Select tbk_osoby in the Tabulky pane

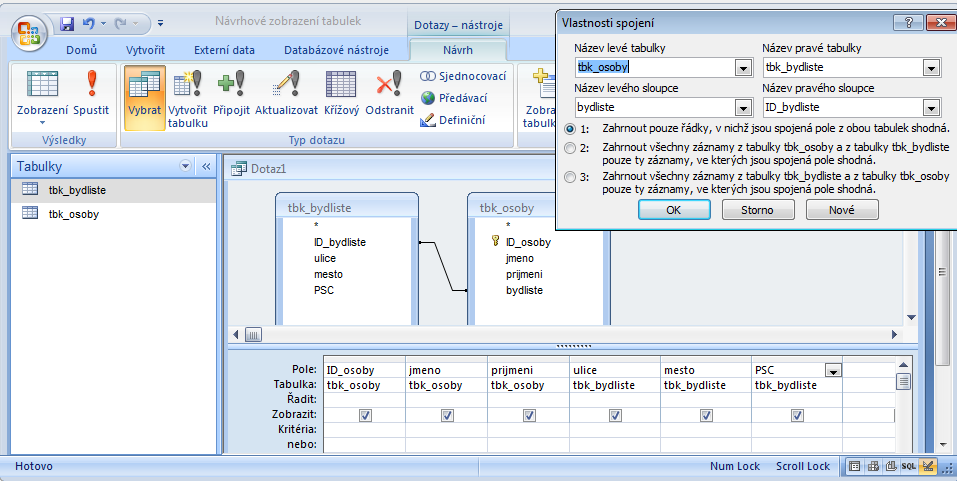point(73,213)
